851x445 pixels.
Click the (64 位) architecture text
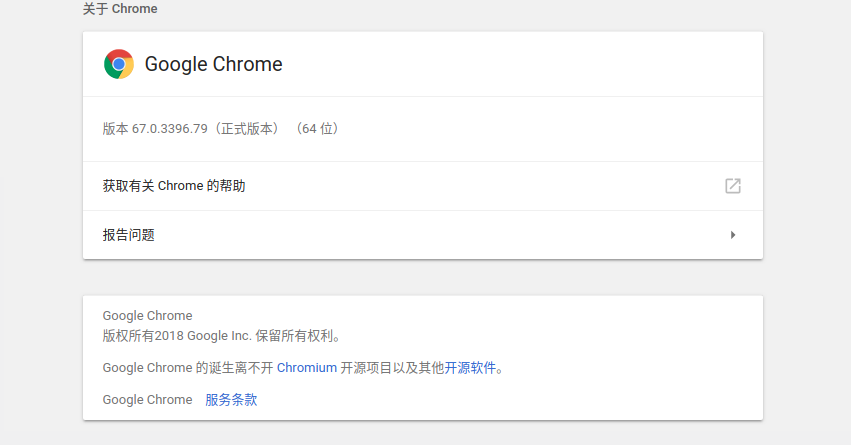[x=317, y=129]
